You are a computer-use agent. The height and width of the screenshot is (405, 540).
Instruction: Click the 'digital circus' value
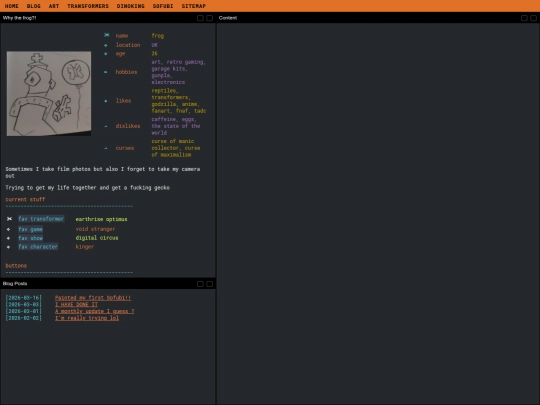97,238
